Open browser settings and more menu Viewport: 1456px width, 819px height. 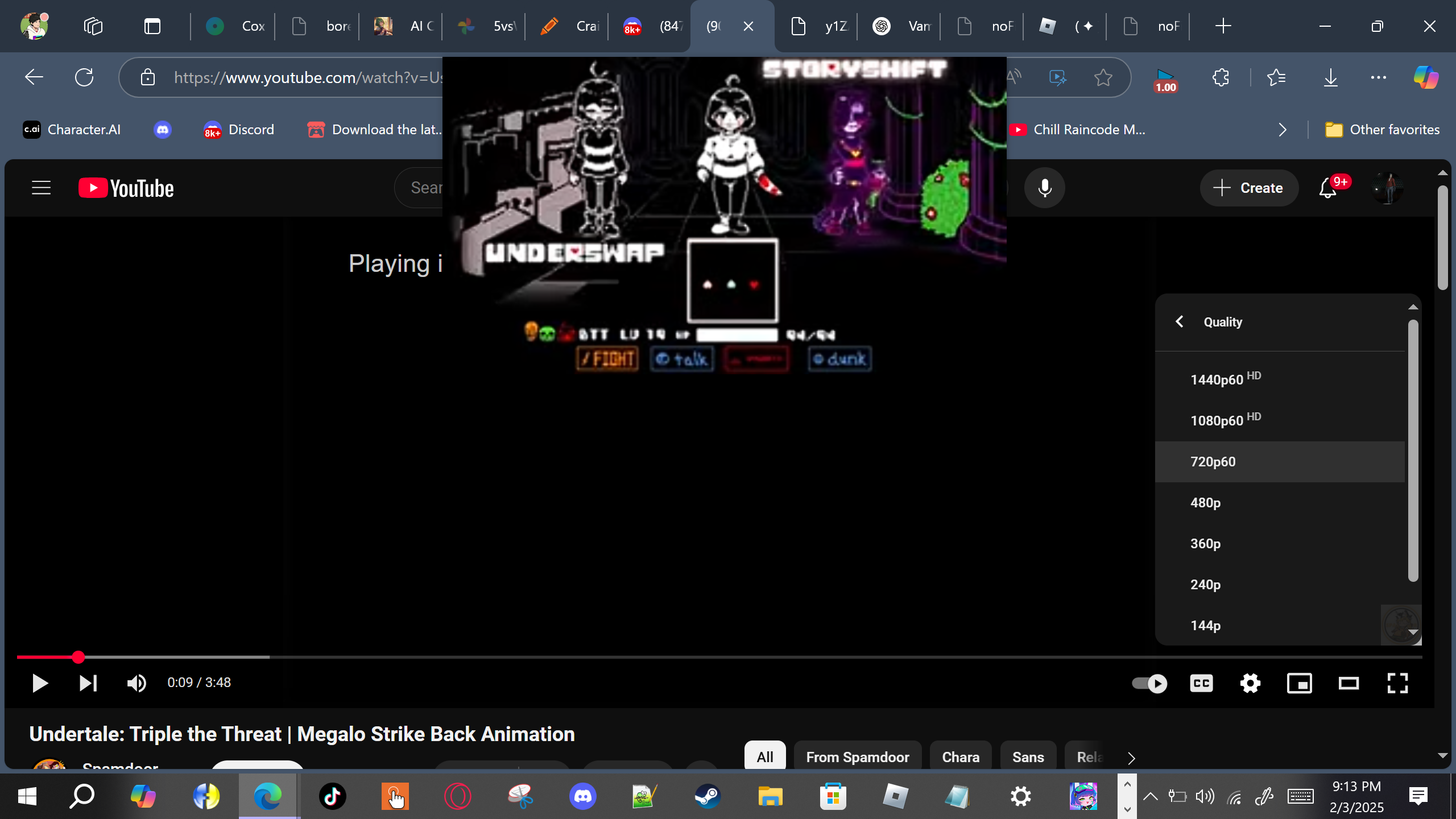[x=1379, y=77]
